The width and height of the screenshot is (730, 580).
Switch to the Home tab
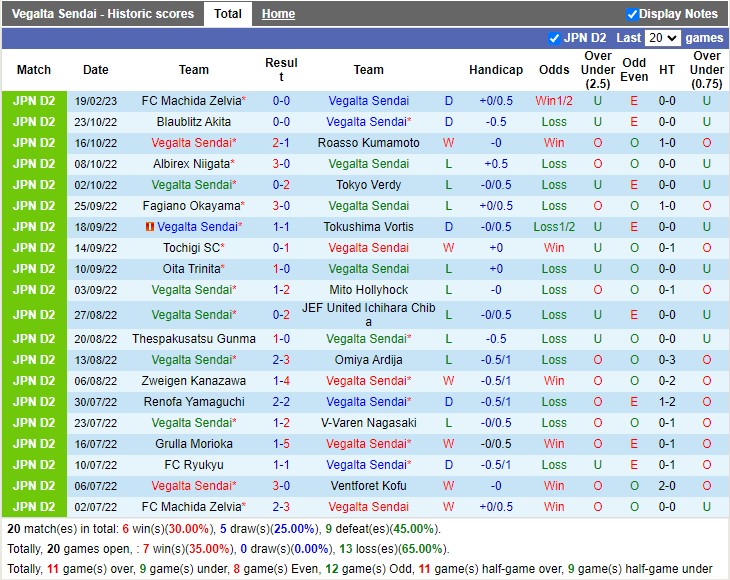click(x=278, y=14)
